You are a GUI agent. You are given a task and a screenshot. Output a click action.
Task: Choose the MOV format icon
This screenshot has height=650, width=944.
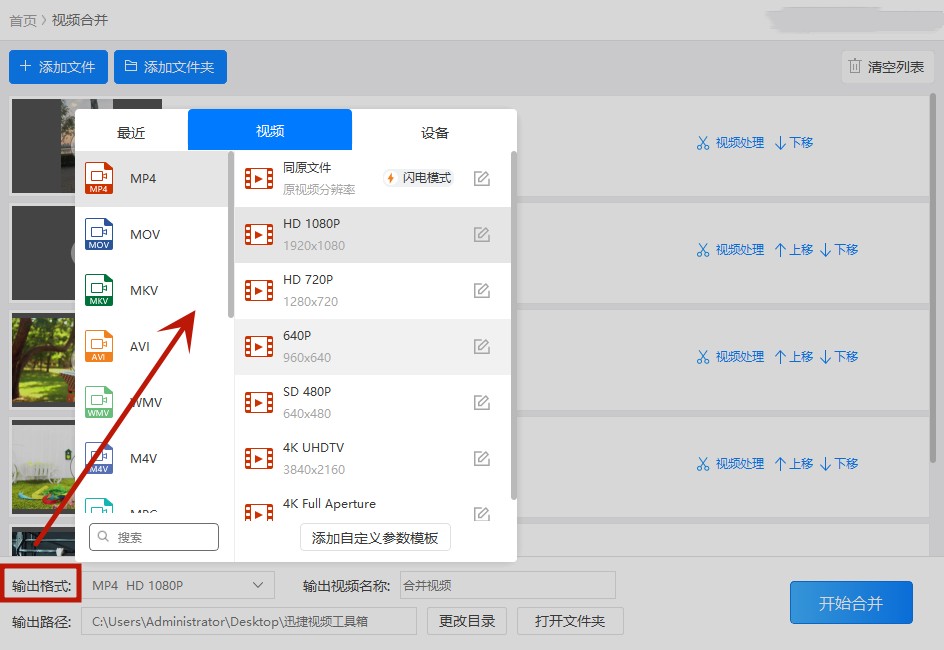[x=100, y=235]
